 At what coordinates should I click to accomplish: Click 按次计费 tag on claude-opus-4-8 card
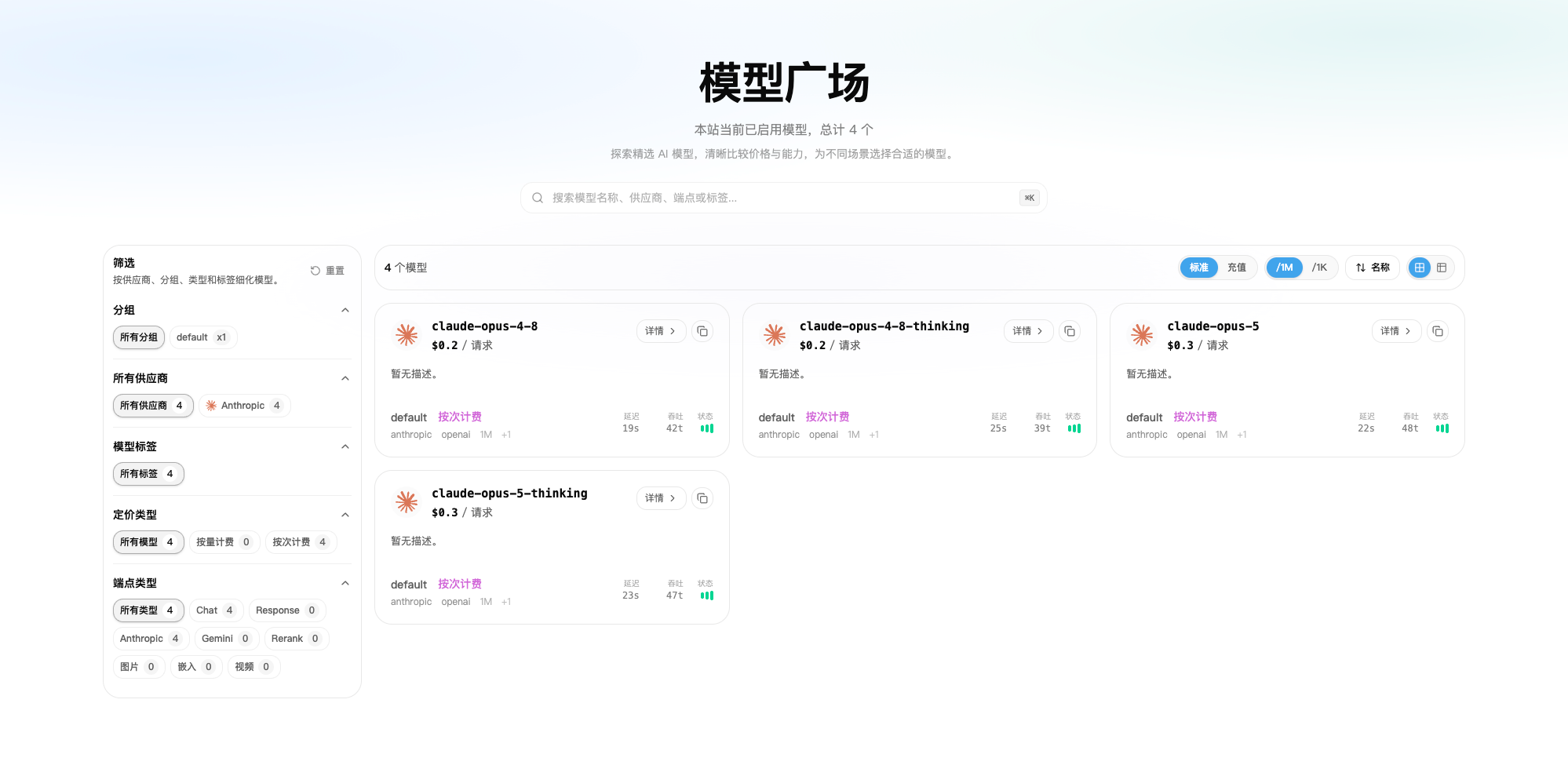(x=460, y=417)
